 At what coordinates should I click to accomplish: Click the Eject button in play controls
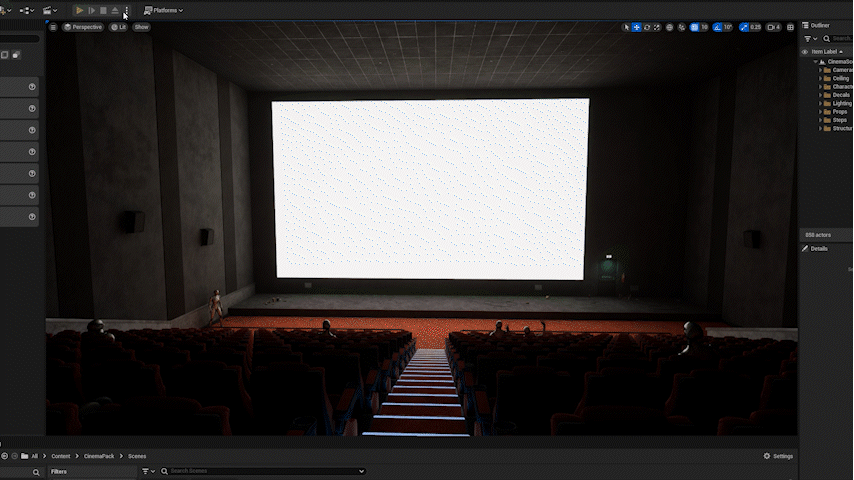tap(115, 10)
